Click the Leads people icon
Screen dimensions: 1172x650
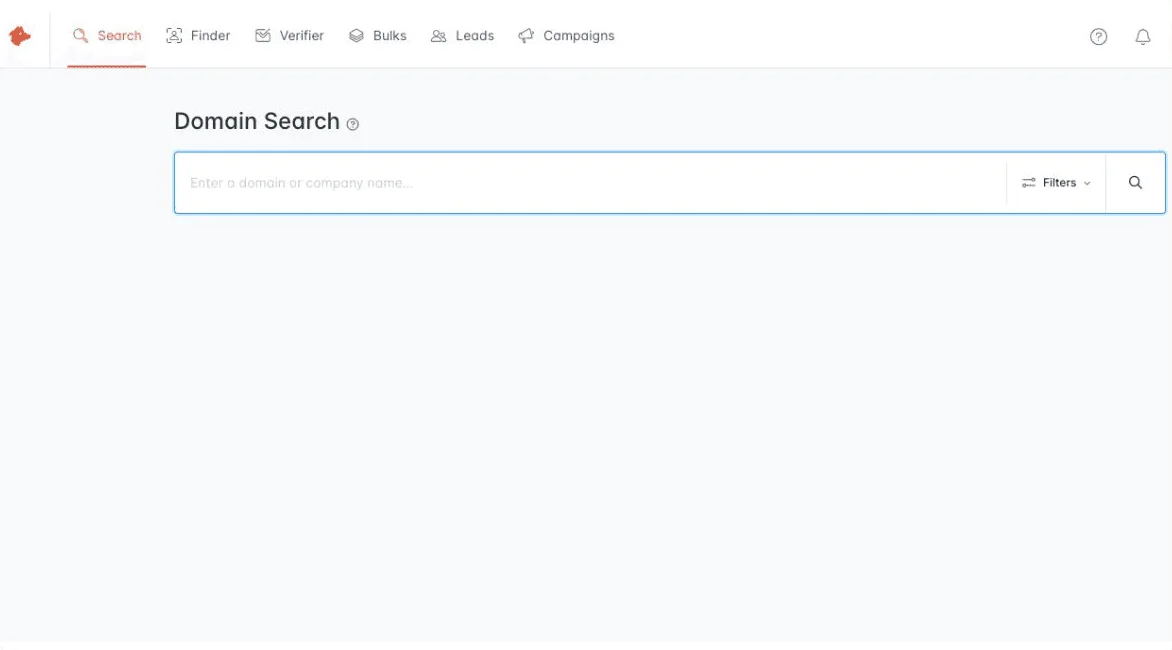coord(437,35)
